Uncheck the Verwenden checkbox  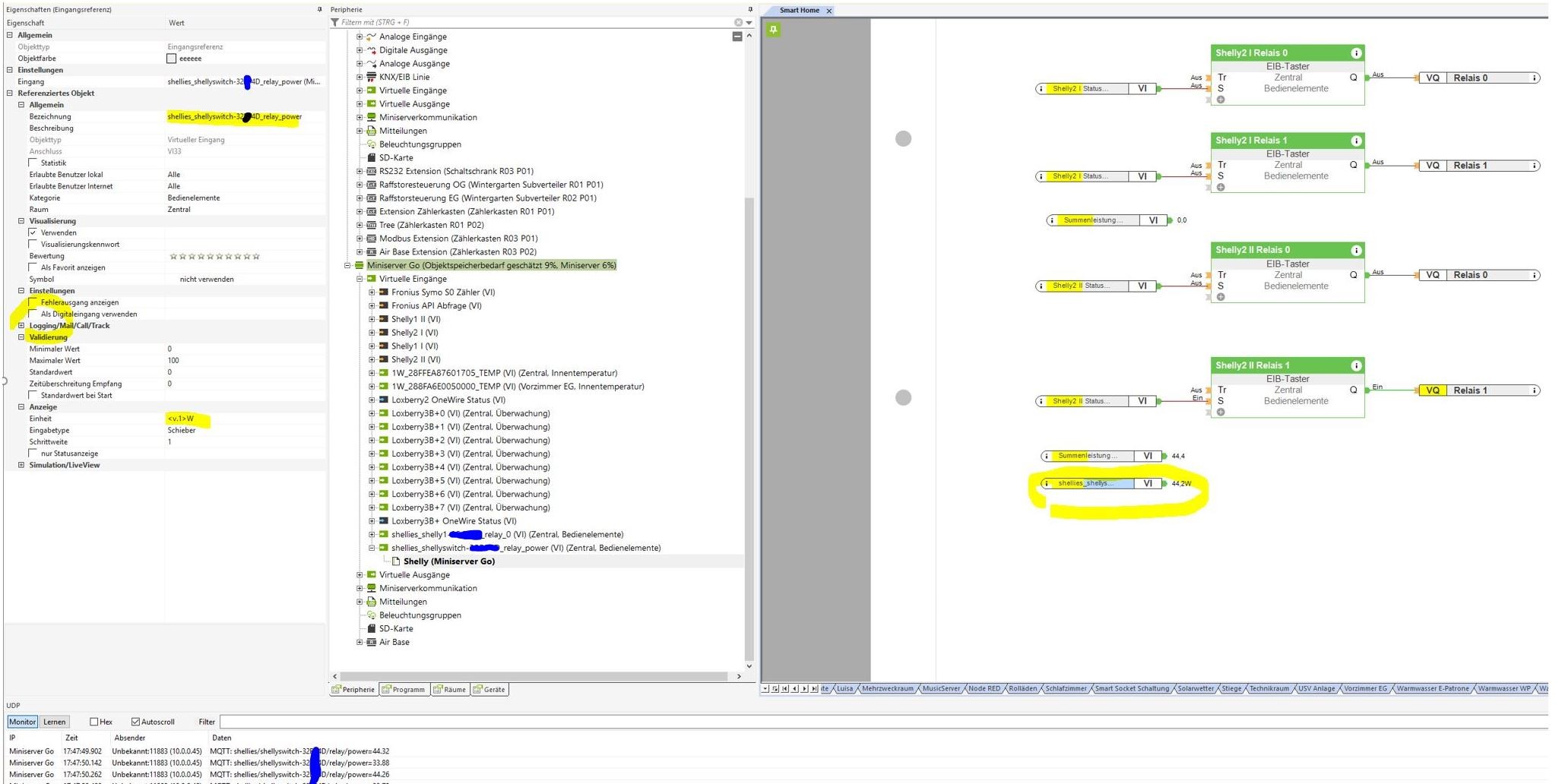click(33, 232)
